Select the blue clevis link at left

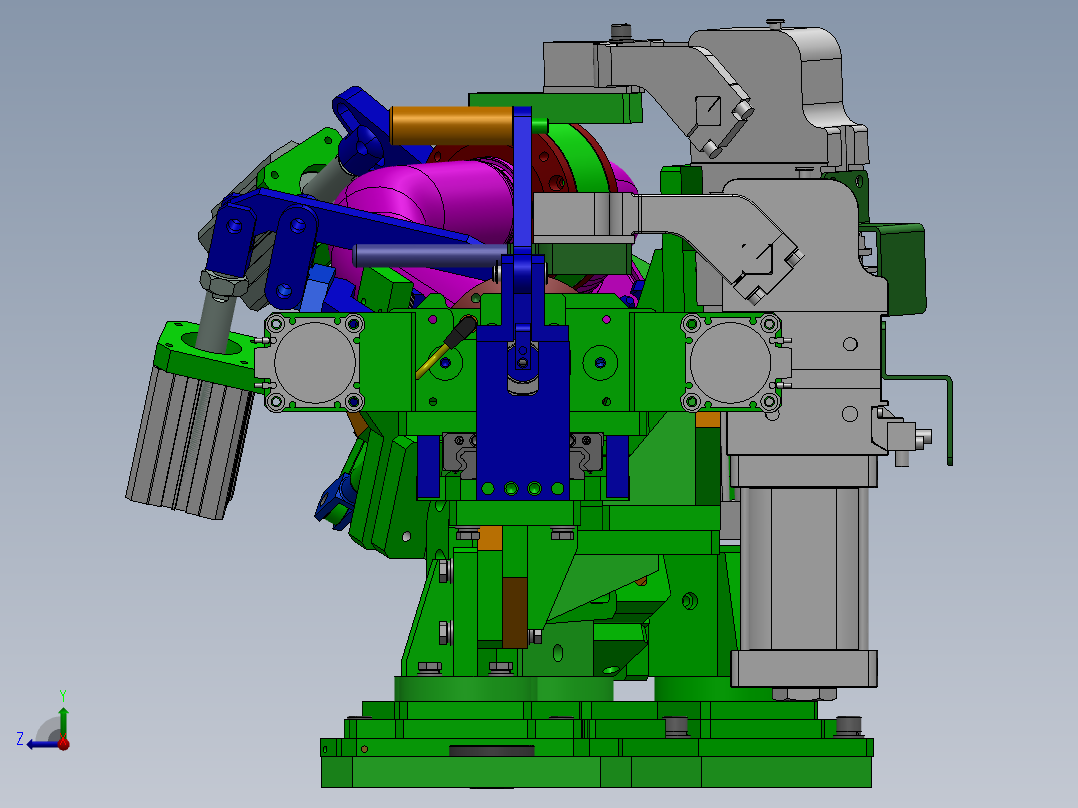click(x=292, y=258)
